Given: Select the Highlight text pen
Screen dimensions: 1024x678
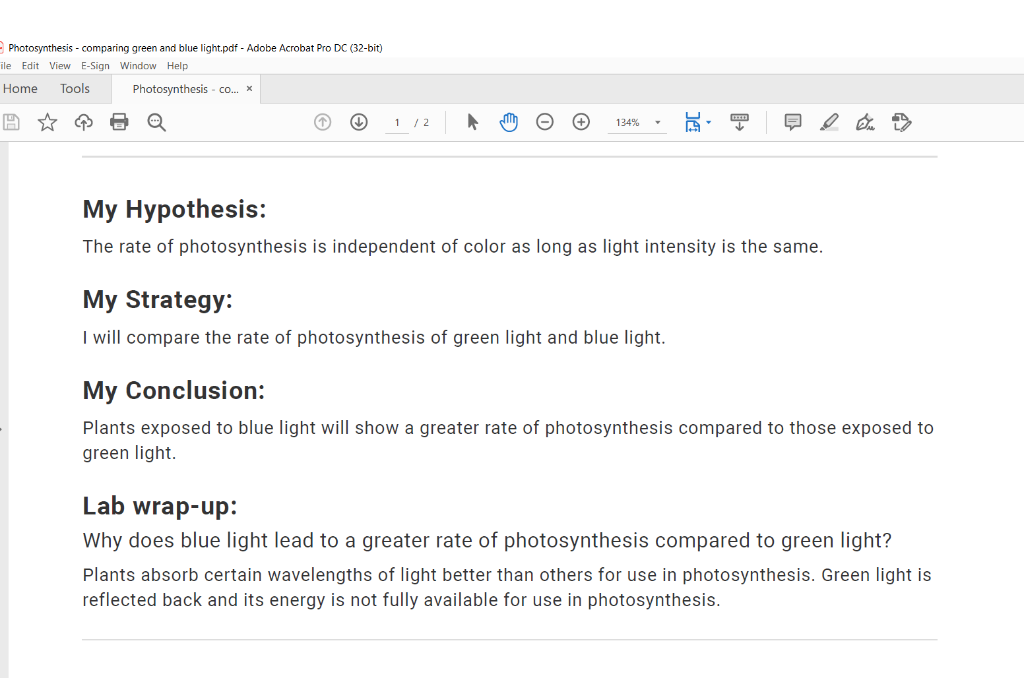Looking at the screenshot, I should pyautogui.click(x=829, y=122).
